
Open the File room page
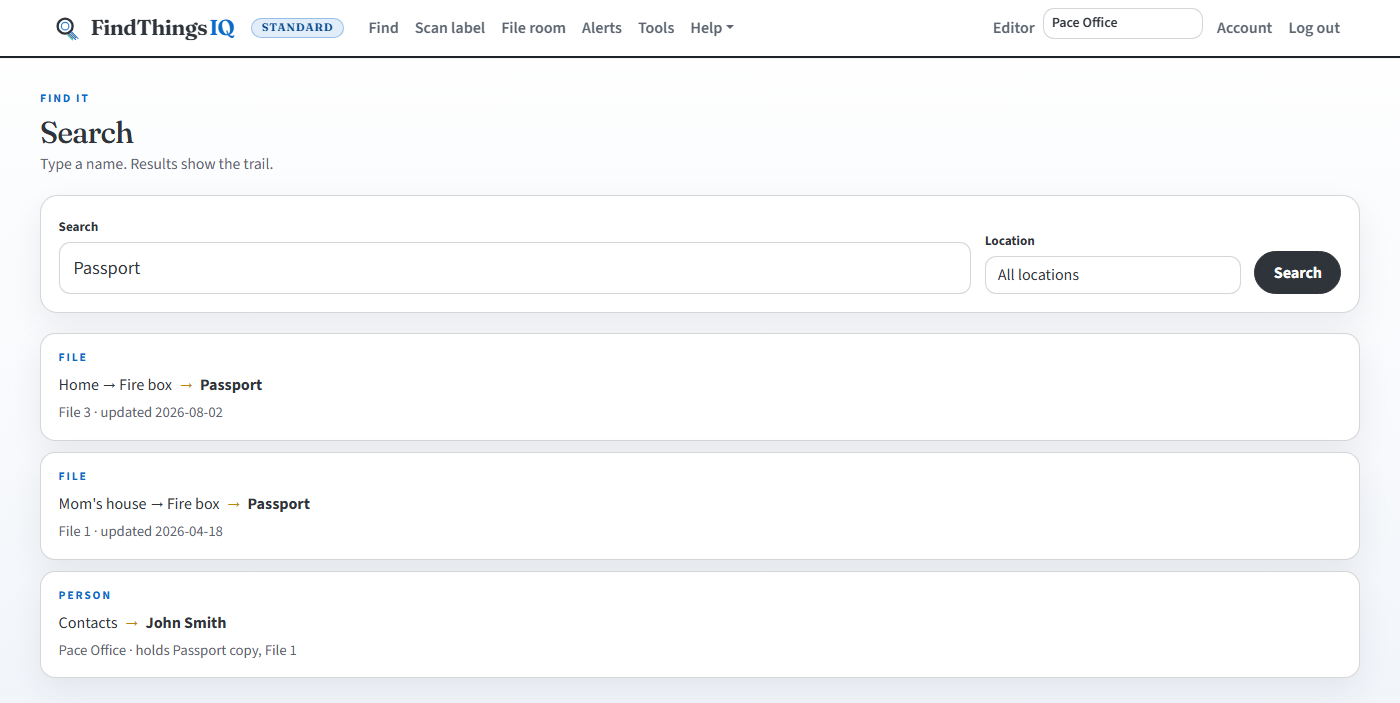click(x=533, y=28)
